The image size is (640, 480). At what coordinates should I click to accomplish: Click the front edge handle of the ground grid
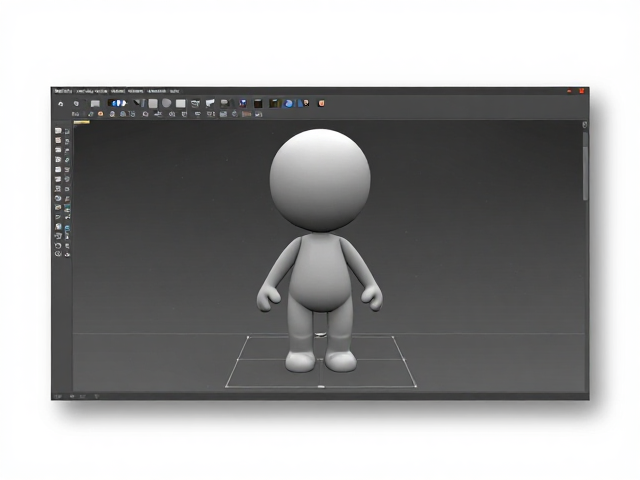pos(321,387)
